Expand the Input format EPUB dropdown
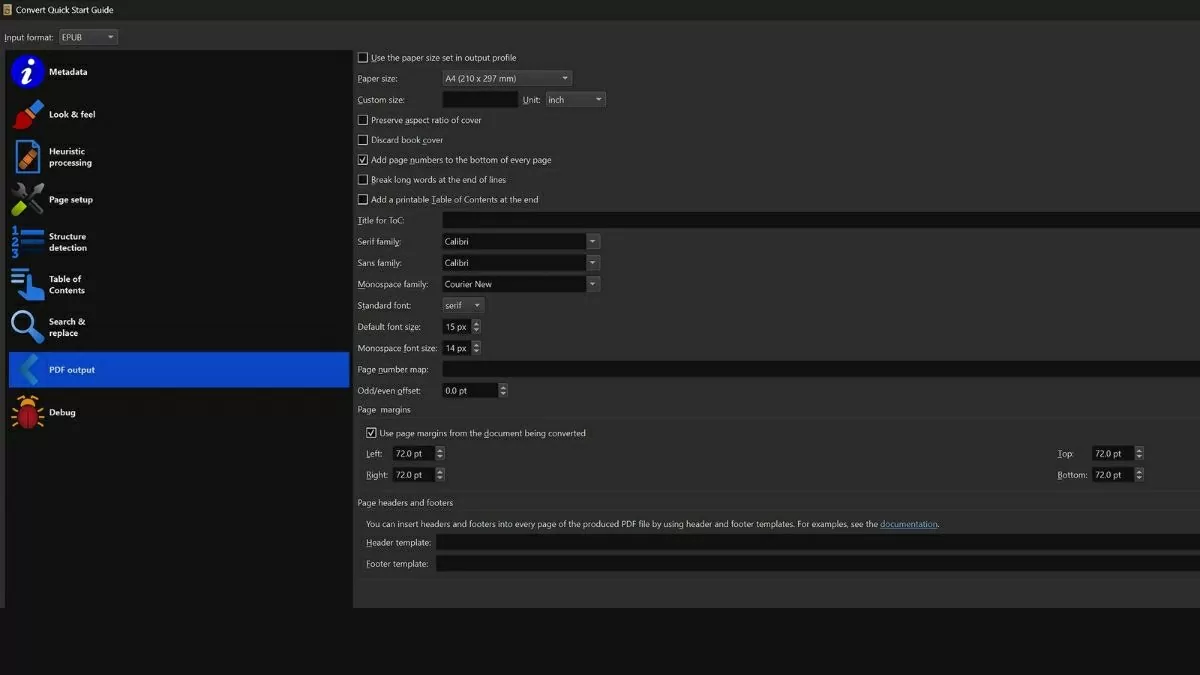1200x675 pixels. (88, 37)
